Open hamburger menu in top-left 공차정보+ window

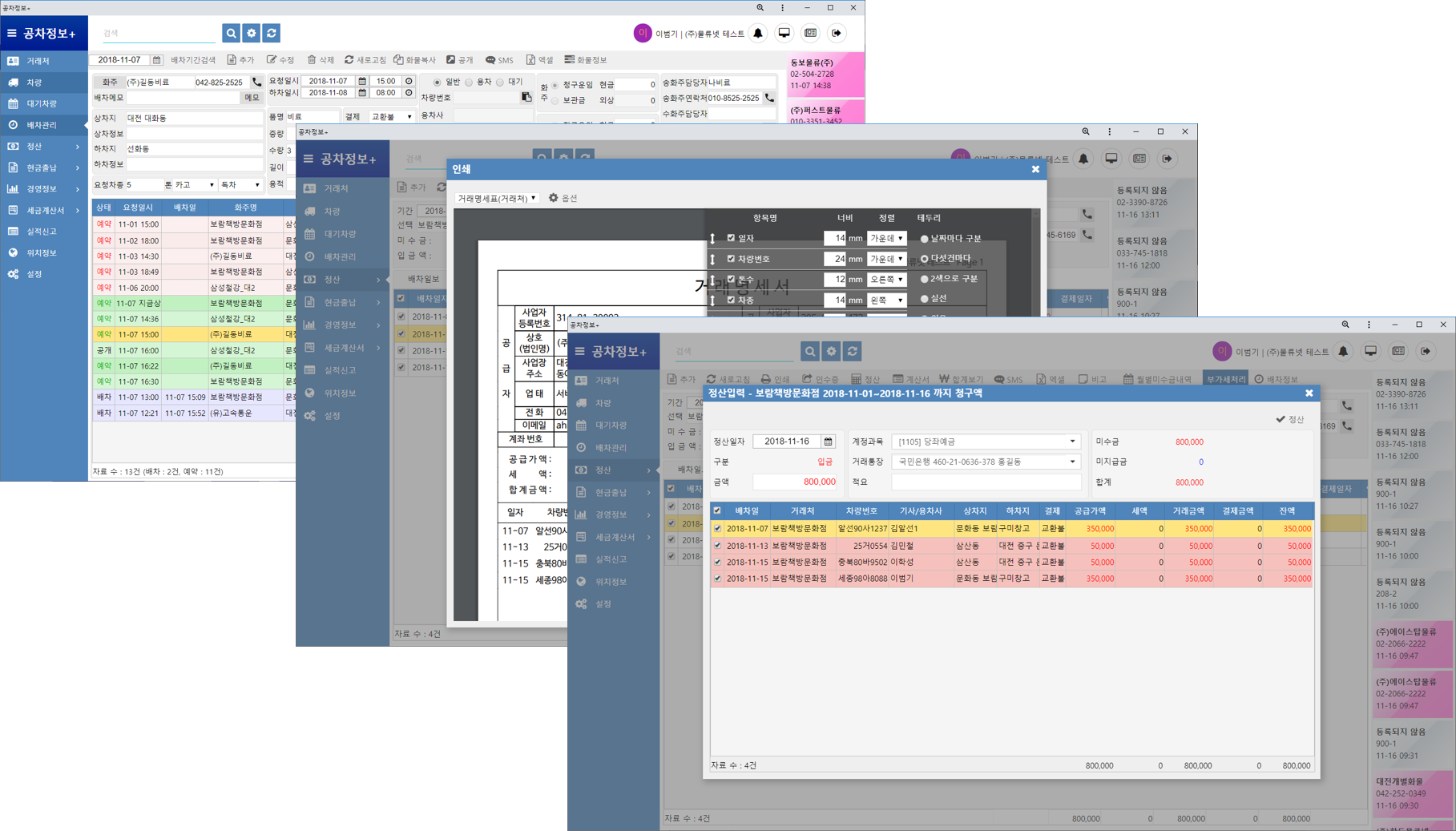pyautogui.click(x=12, y=33)
